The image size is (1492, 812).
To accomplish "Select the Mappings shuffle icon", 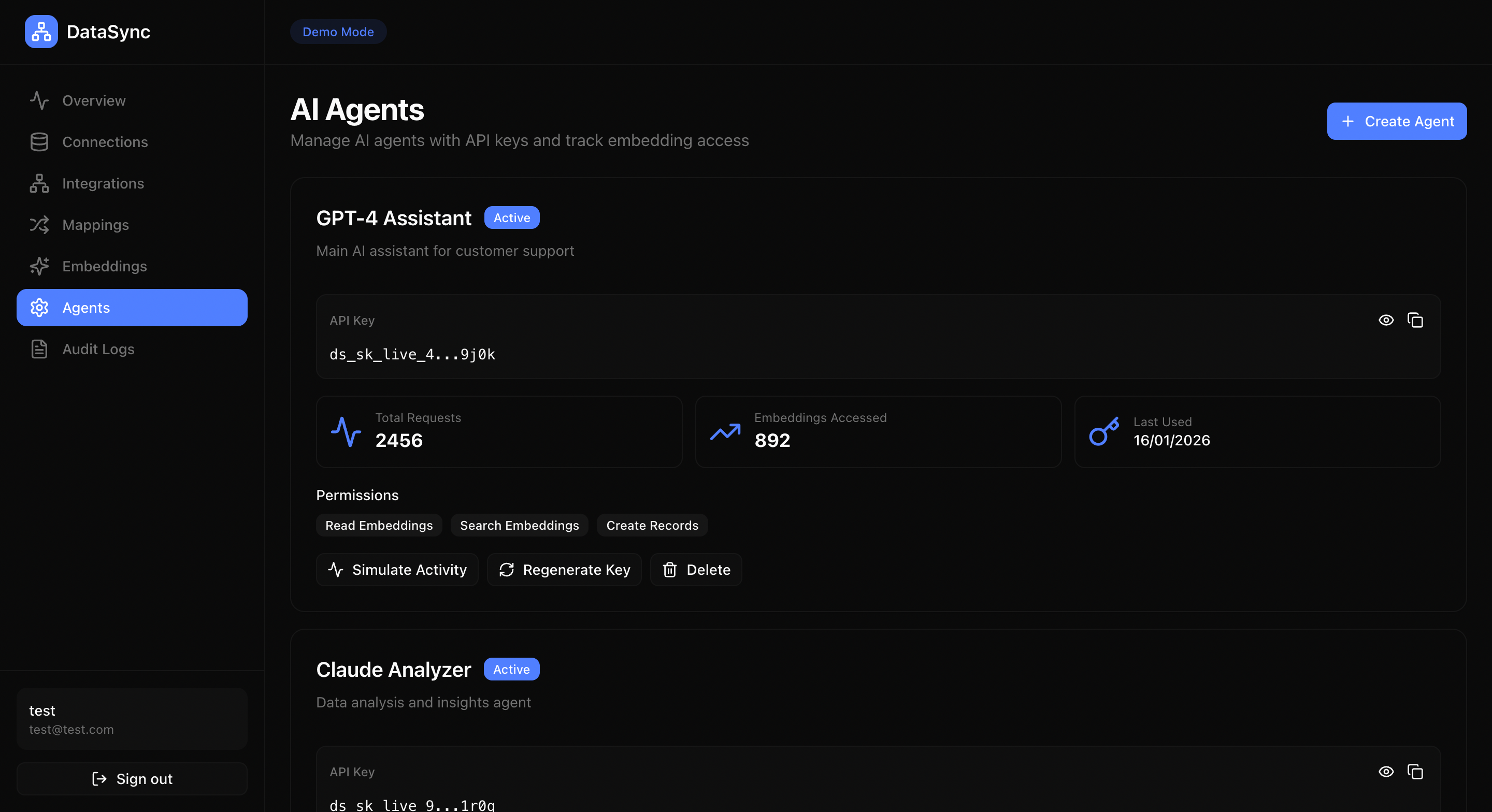I will coord(39,225).
